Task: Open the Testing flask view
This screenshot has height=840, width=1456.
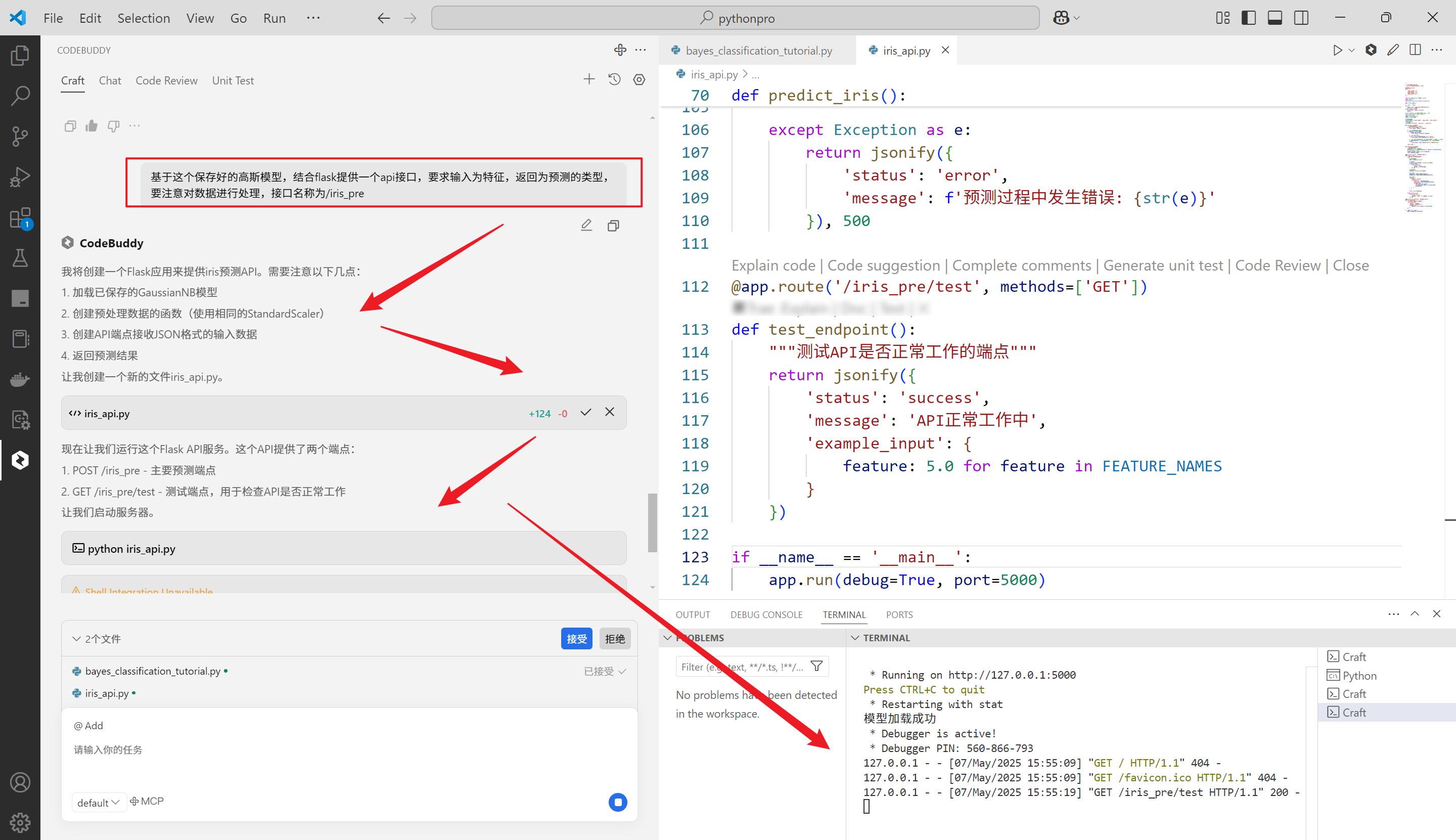Action: 20,258
